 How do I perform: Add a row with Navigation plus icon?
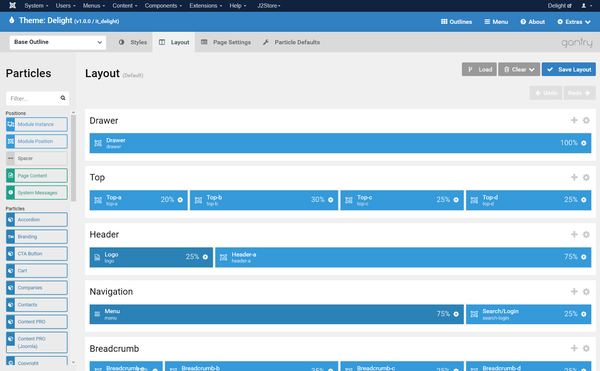tap(574, 291)
